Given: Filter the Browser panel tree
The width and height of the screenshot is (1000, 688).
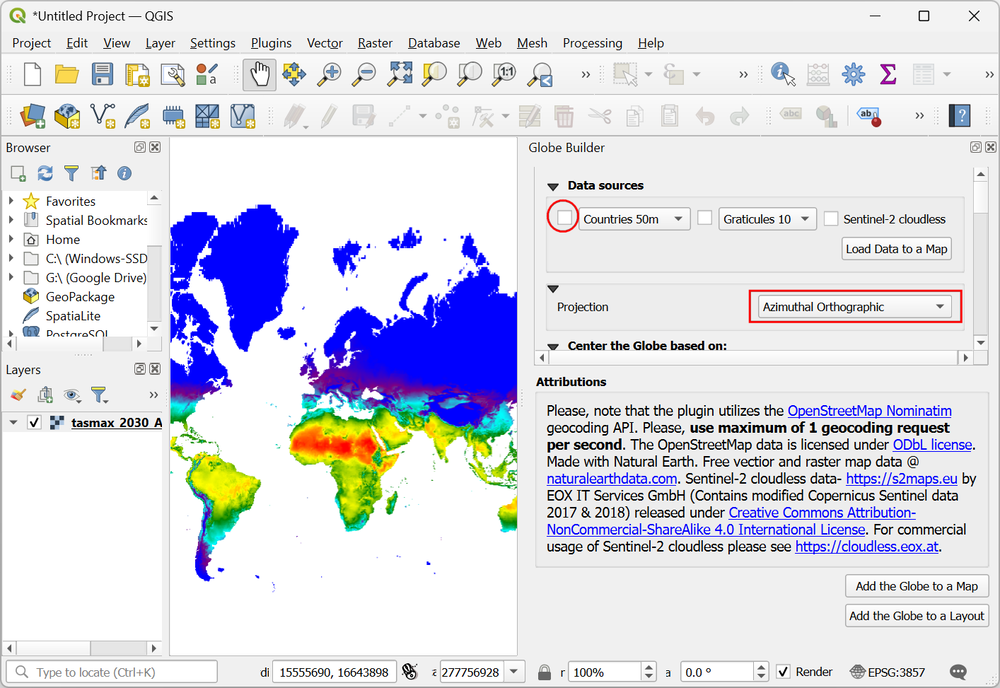Looking at the screenshot, I should [x=71, y=173].
